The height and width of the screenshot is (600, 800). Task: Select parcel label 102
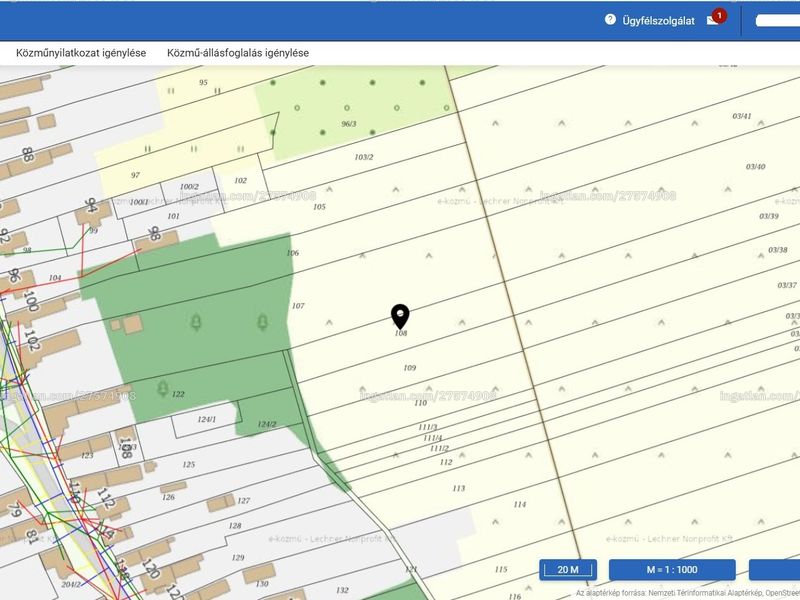pyautogui.click(x=240, y=181)
